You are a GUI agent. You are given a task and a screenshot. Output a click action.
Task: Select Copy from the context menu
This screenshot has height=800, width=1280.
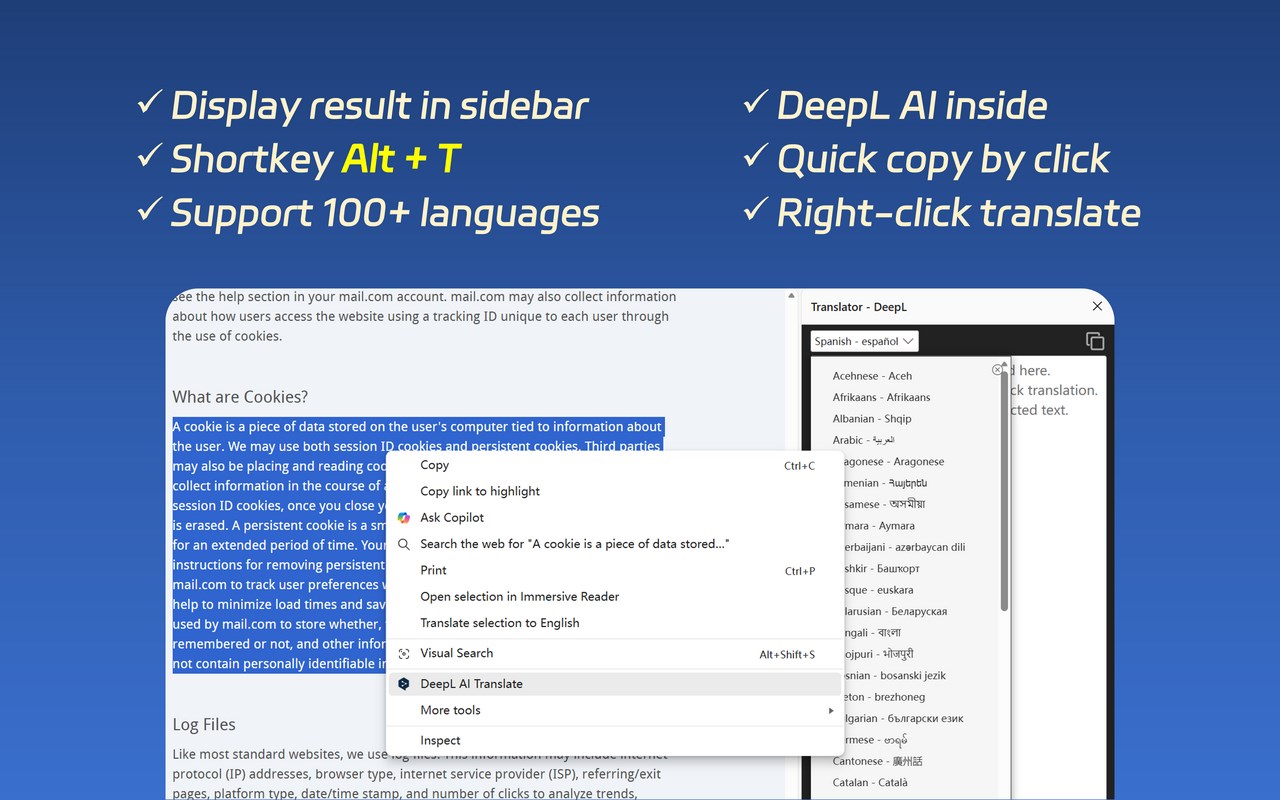coord(434,464)
